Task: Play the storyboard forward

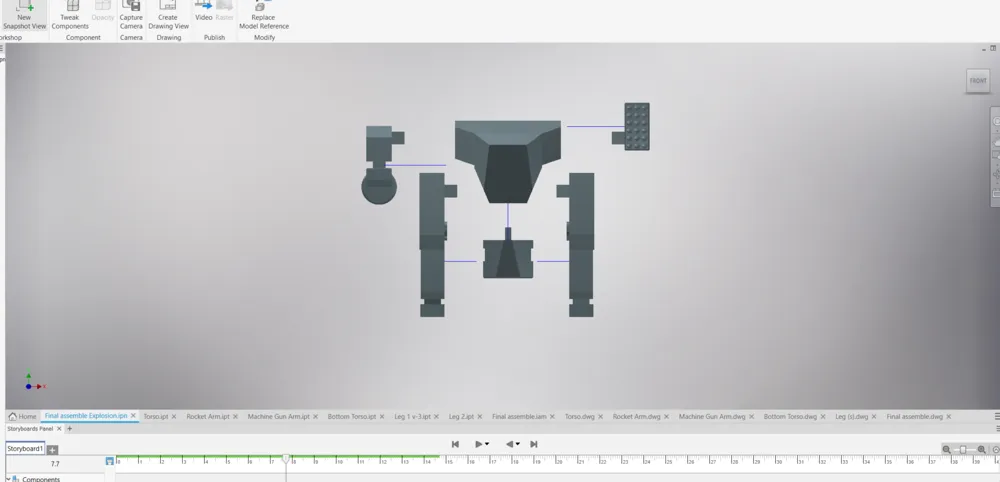Action: tap(478, 444)
